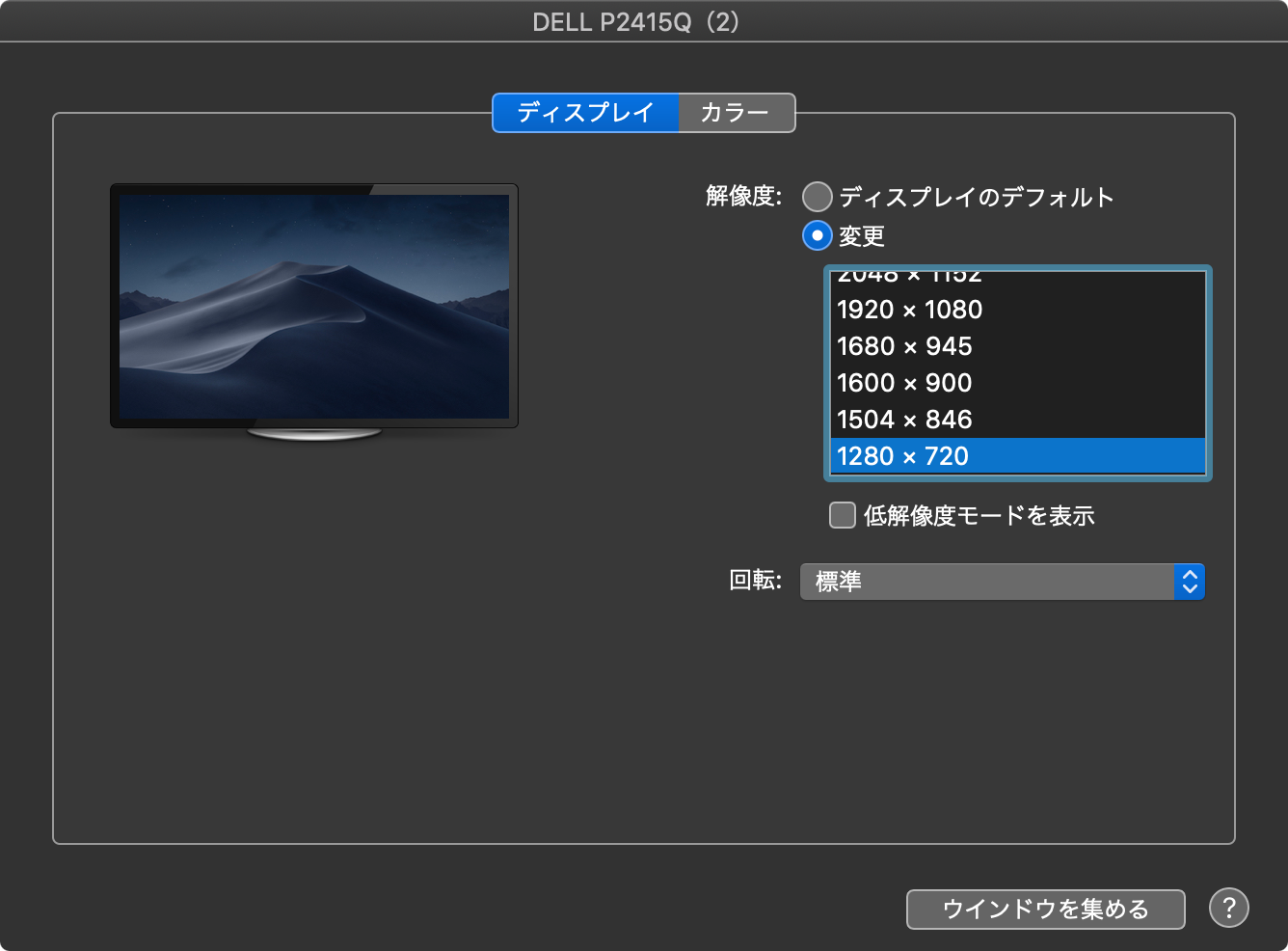
Task: Switch to the カラー tab
Action: click(x=737, y=113)
